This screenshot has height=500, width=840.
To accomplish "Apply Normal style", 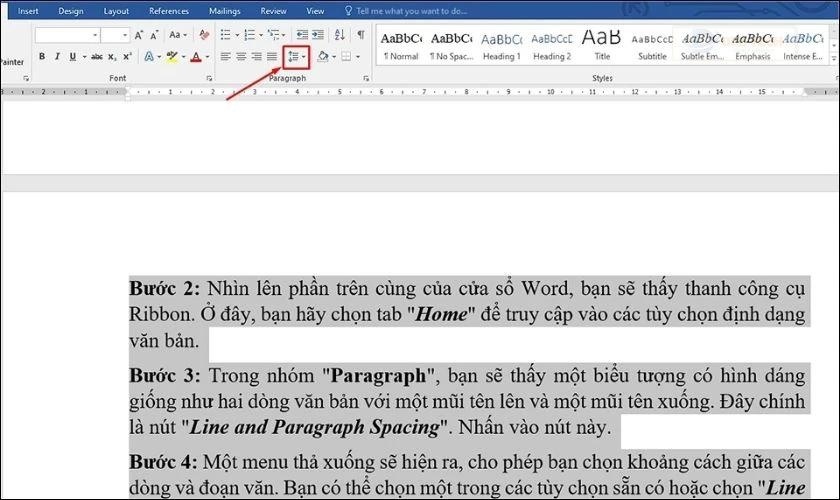I will tap(401, 46).
